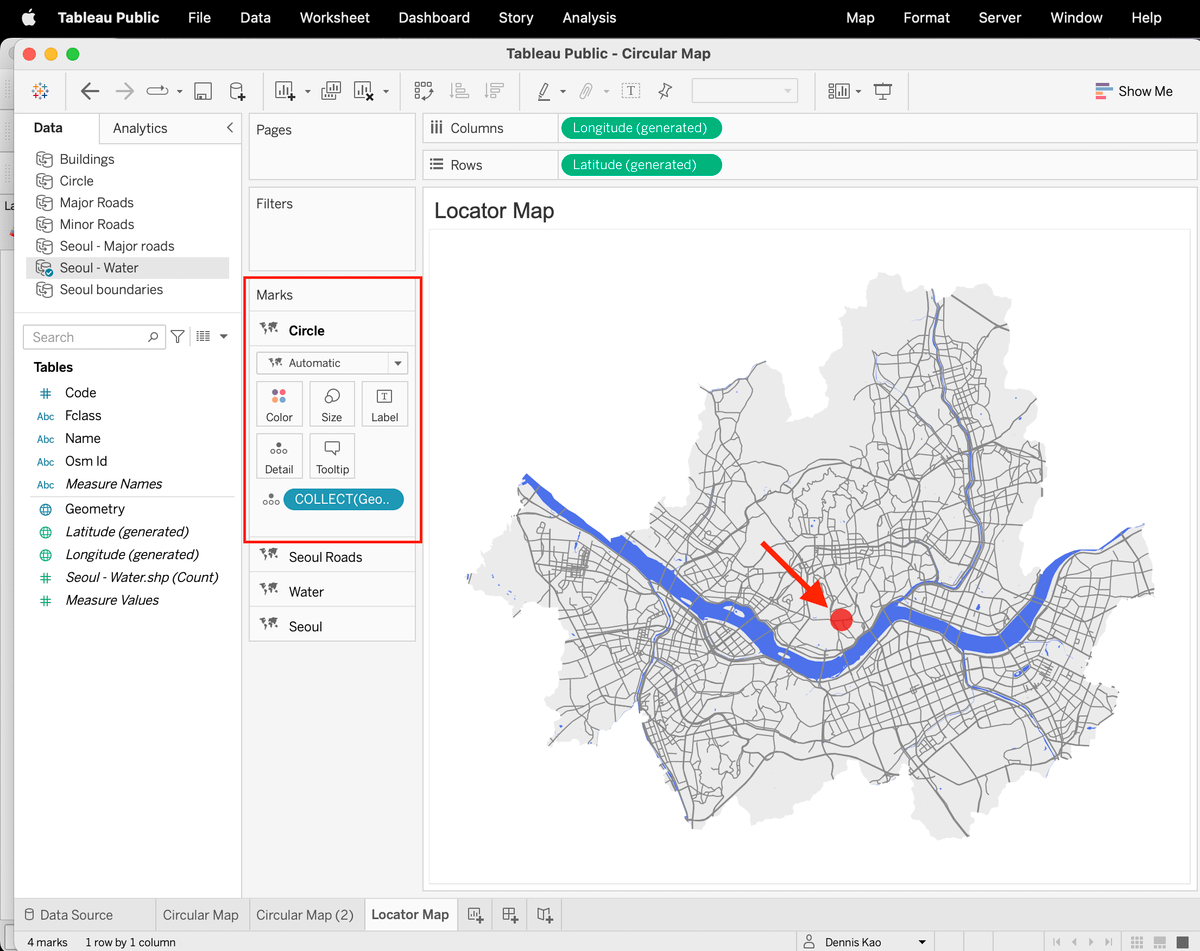Open Color card in Marks

coord(279,404)
